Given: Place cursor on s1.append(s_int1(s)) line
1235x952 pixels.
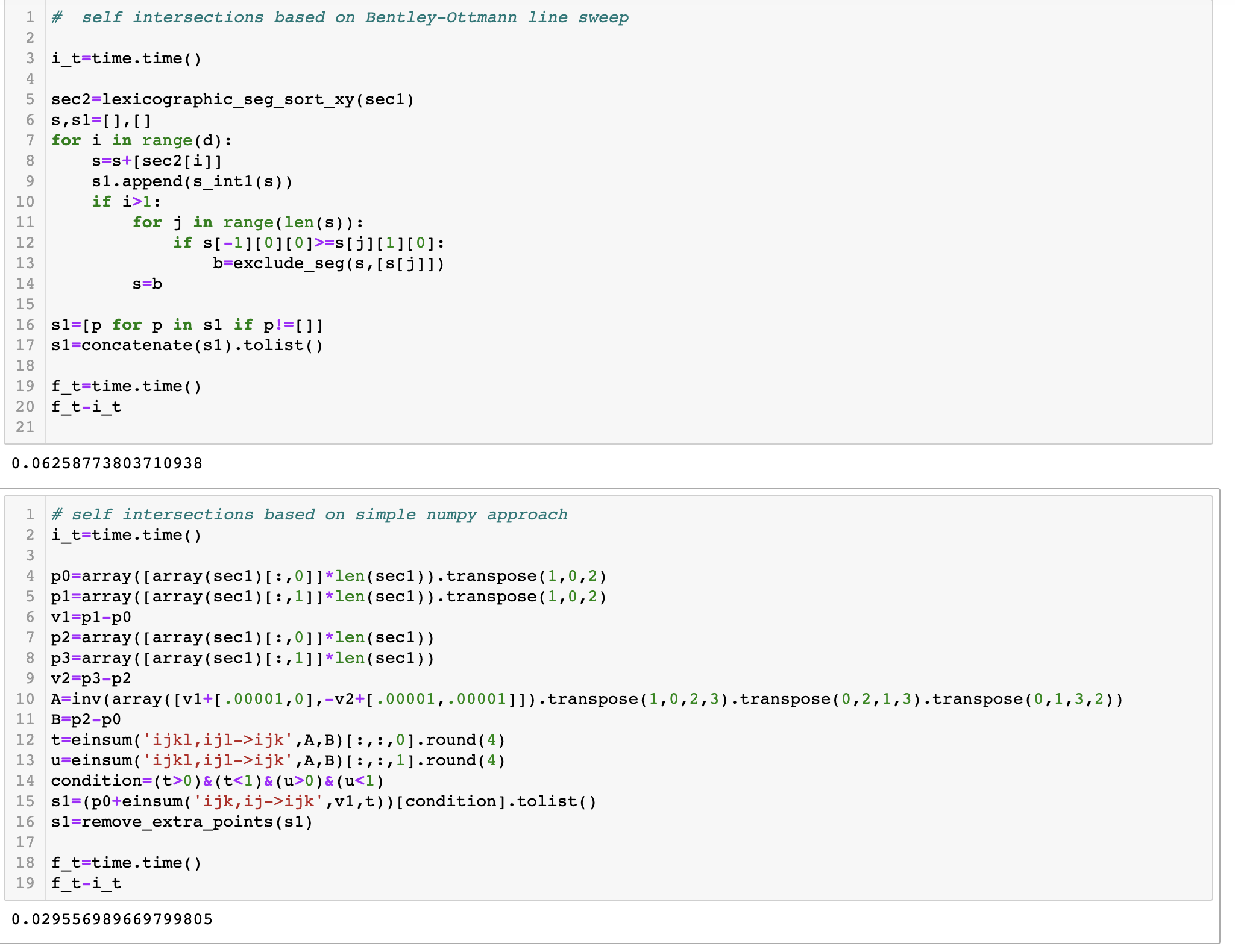Looking at the screenshot, I should click(x=192, y=181).
